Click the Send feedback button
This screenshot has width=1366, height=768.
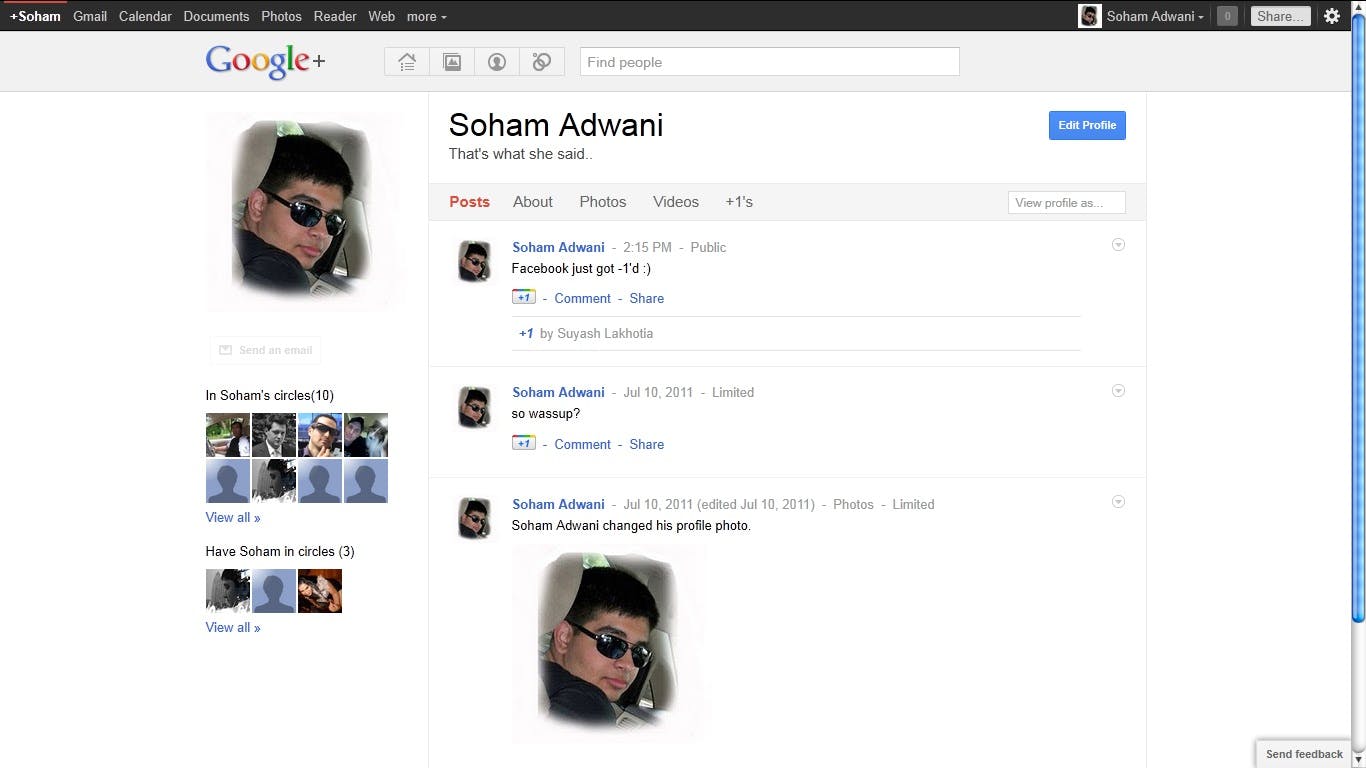(1304, 754)
